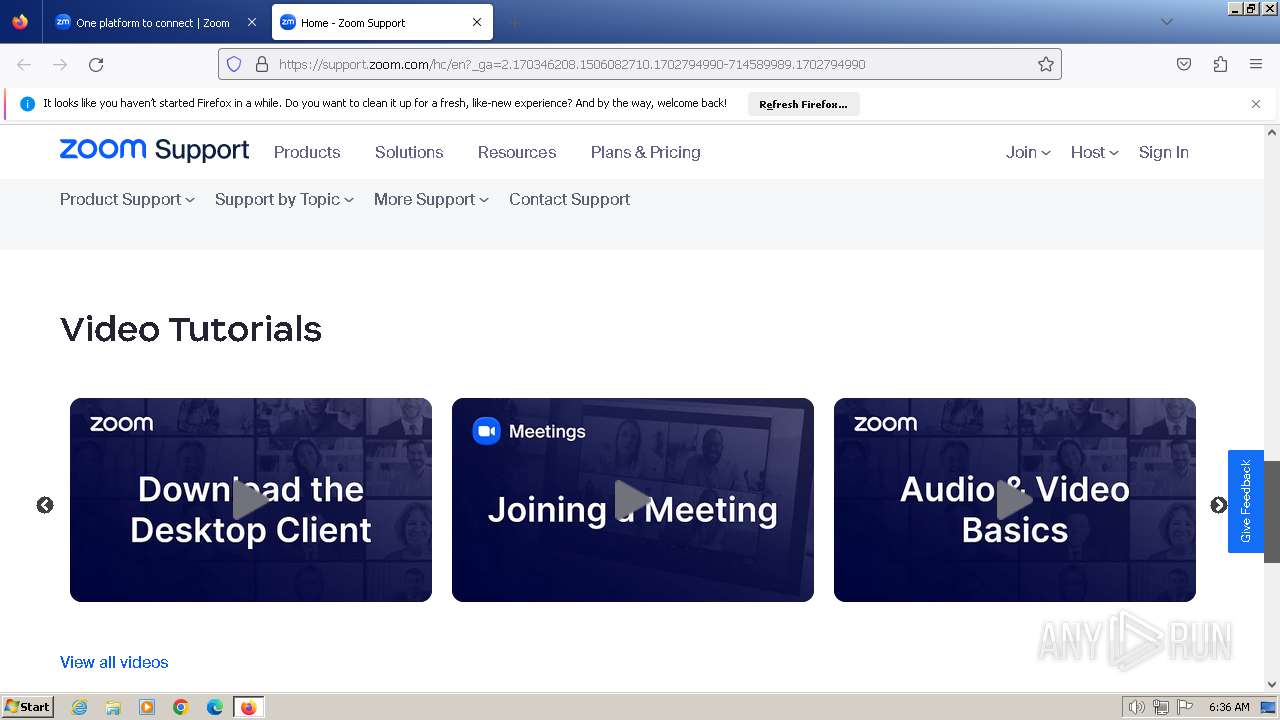
Task: Click the Refresh Firefox button
Action: [x=803, y=104]
